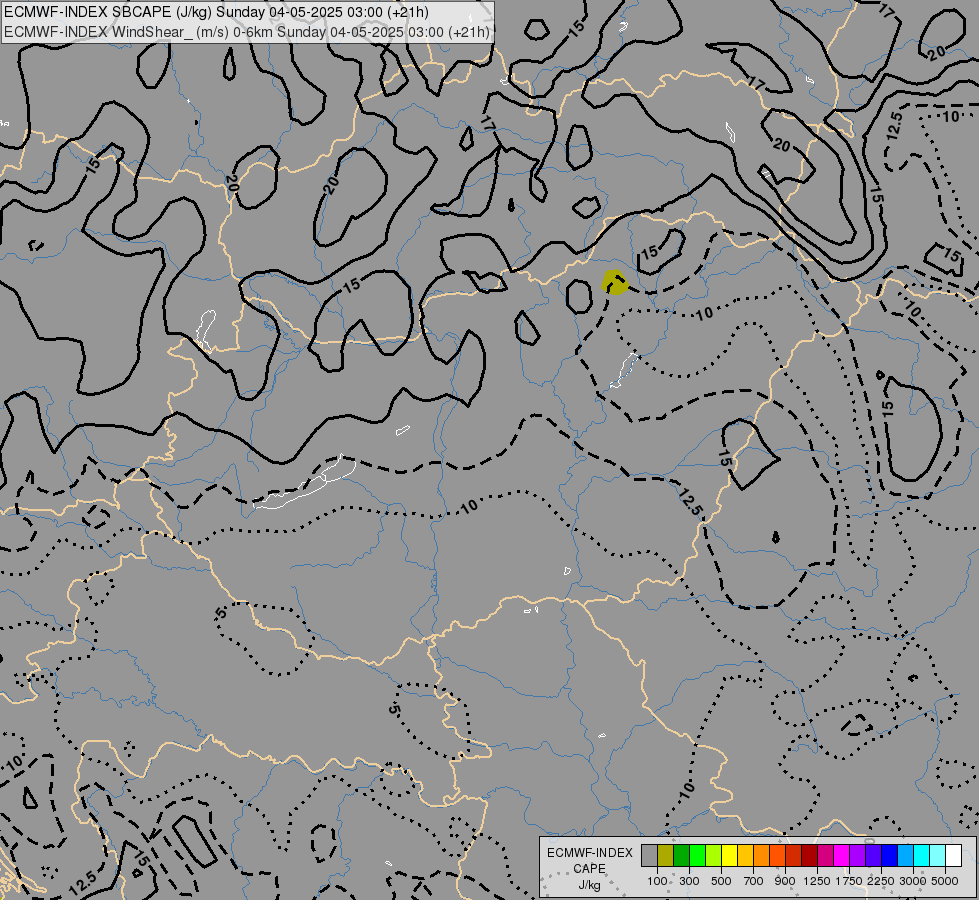Image resolution: width=979 pixels, height=900 pixels.
Task: Click the 1750 legend value
Action: point(849,881)
